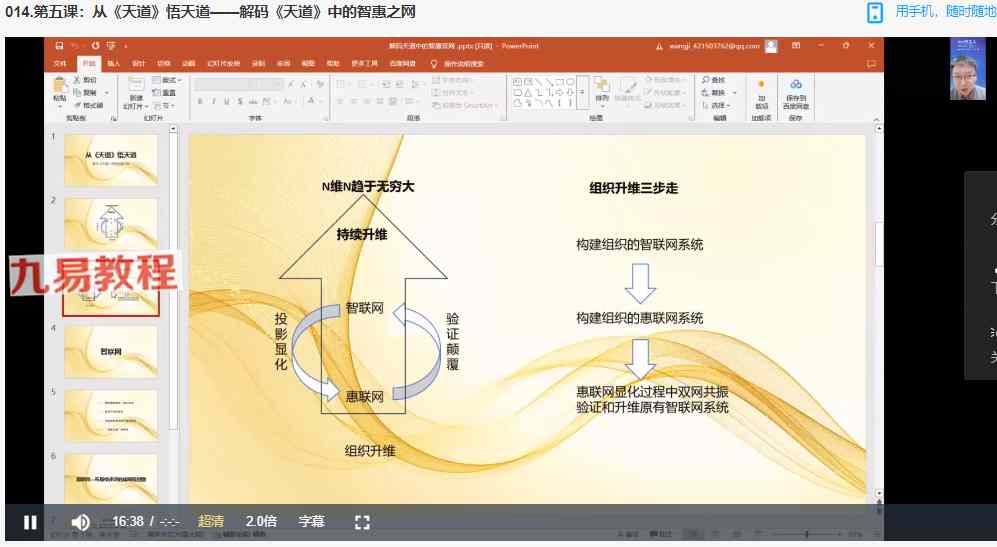Mute the video volume speaker icon
997x547 pixels.
coord(81,521)
